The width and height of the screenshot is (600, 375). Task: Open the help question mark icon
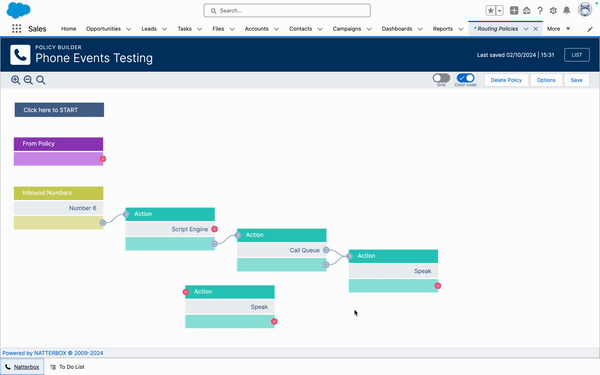[x=540, y=11]
